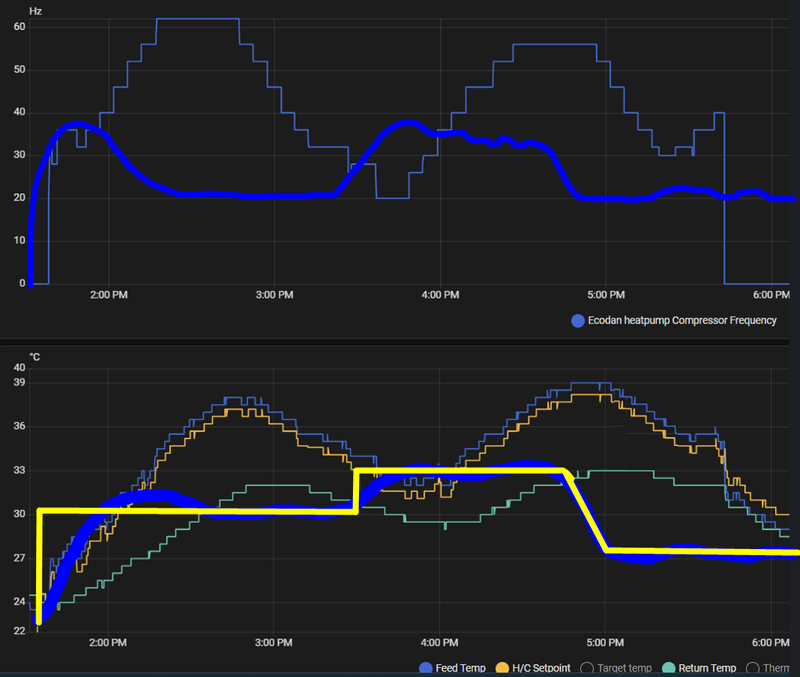Click the 39 value on the °C axis
Screen dimensions: 800x677
tap(19, 382)
